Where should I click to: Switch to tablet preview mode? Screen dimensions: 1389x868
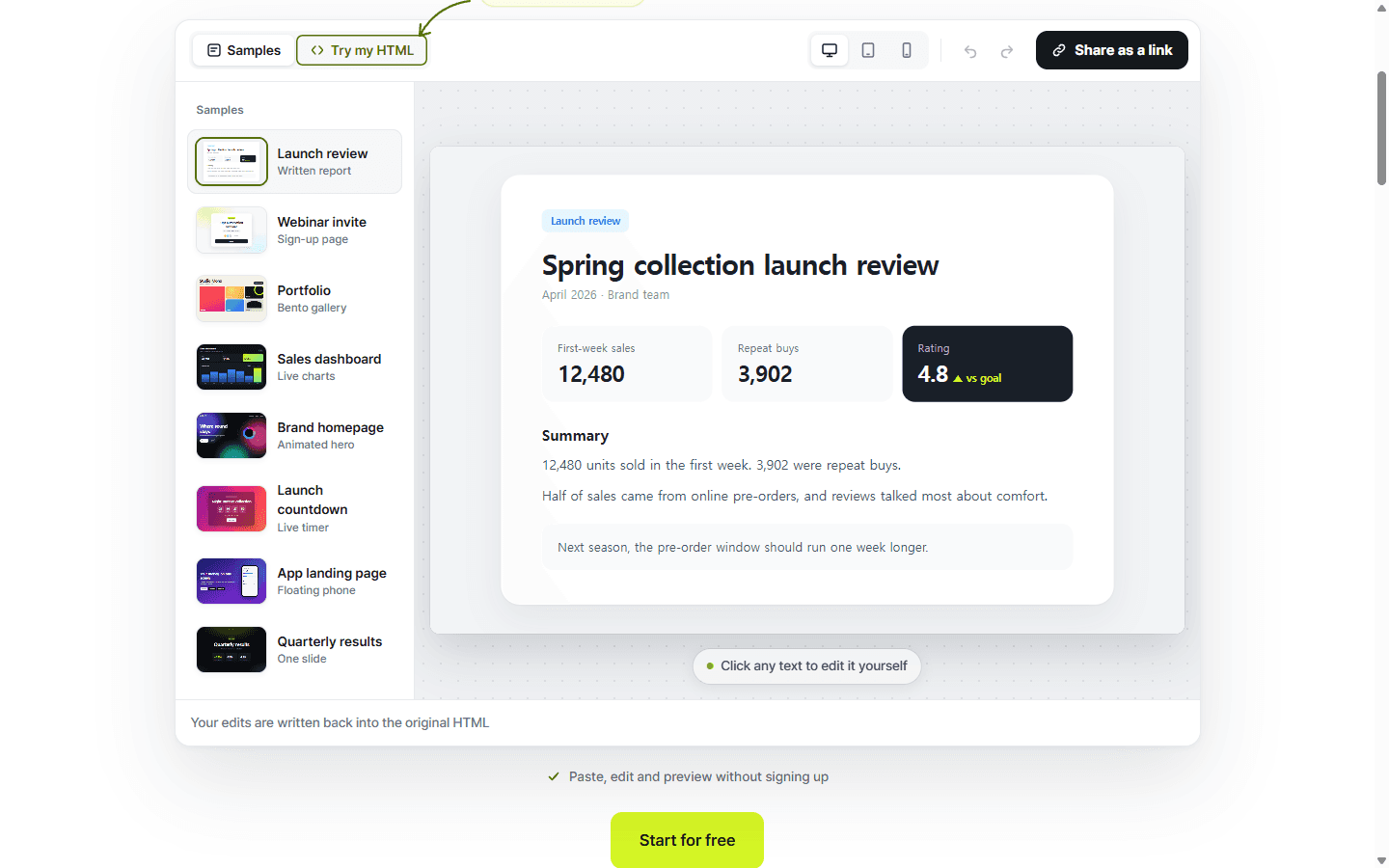[x=868, y=50]
